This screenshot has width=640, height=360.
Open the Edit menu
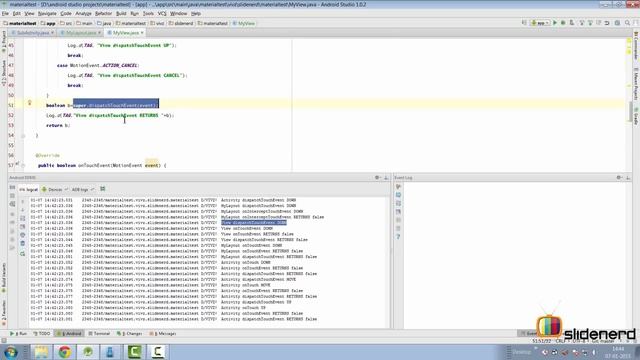pyautogui.click(x=17, y=13)
